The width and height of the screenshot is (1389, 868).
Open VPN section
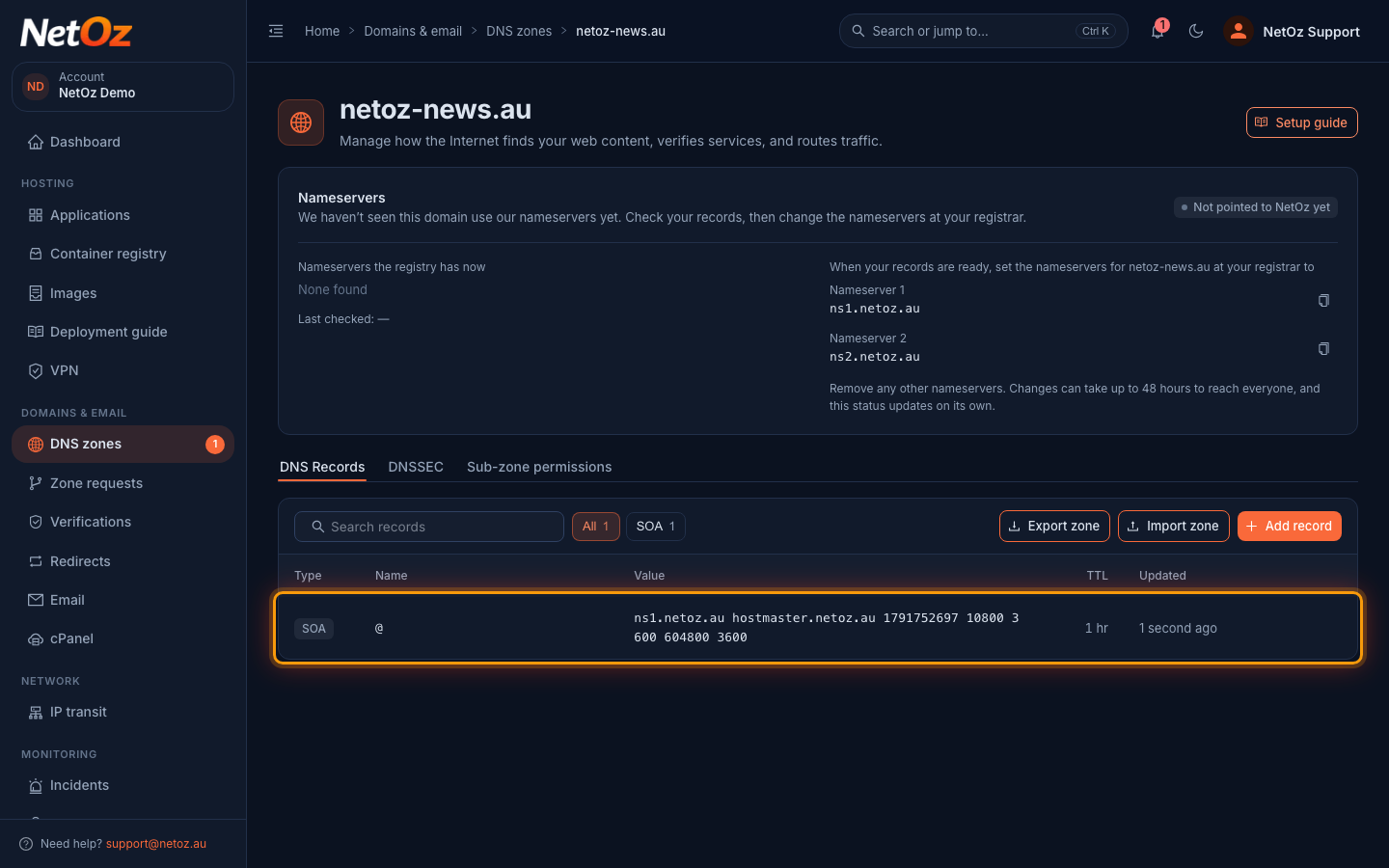click(x=123, y=370)
